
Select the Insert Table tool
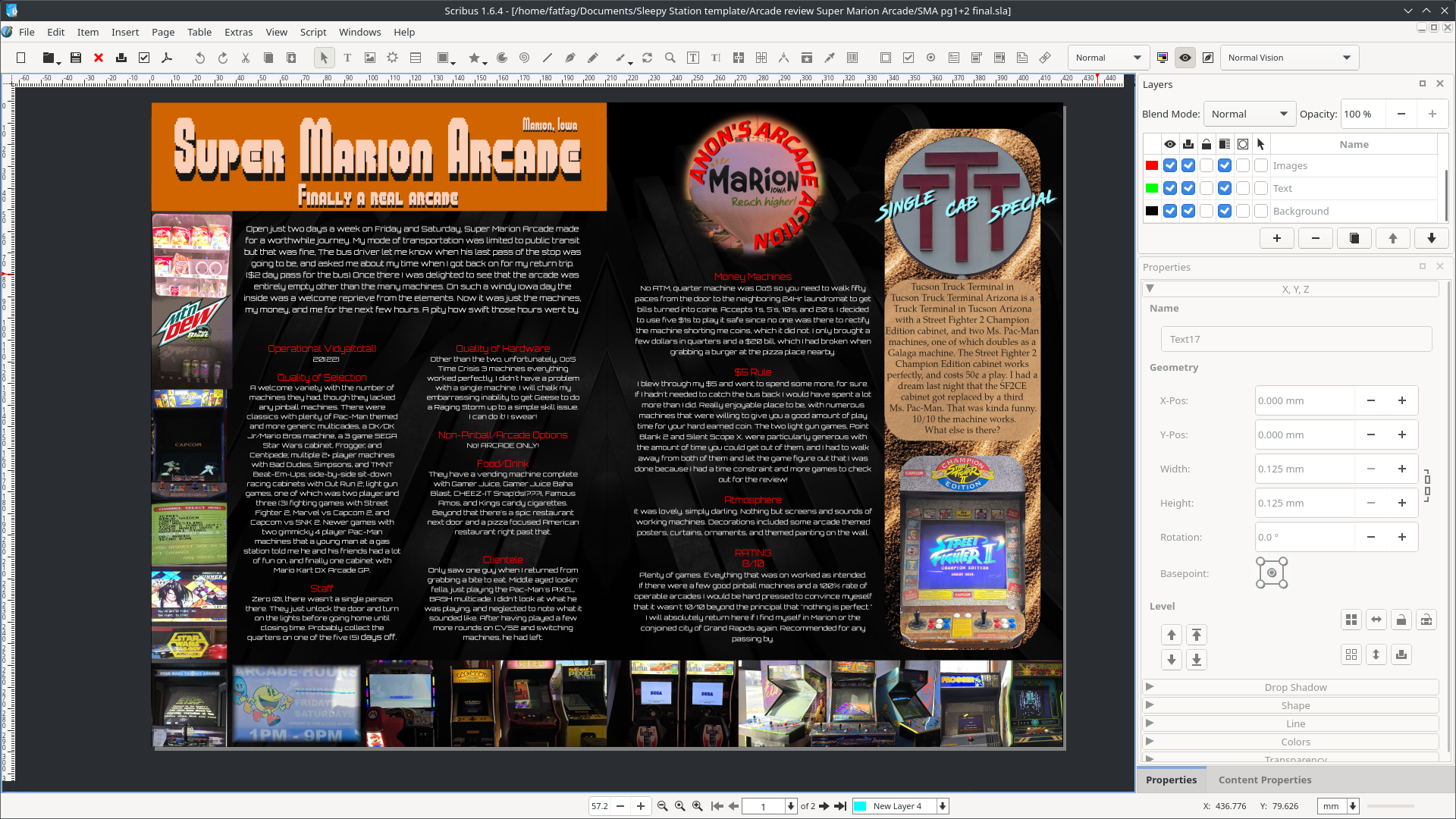coord(416,58)
